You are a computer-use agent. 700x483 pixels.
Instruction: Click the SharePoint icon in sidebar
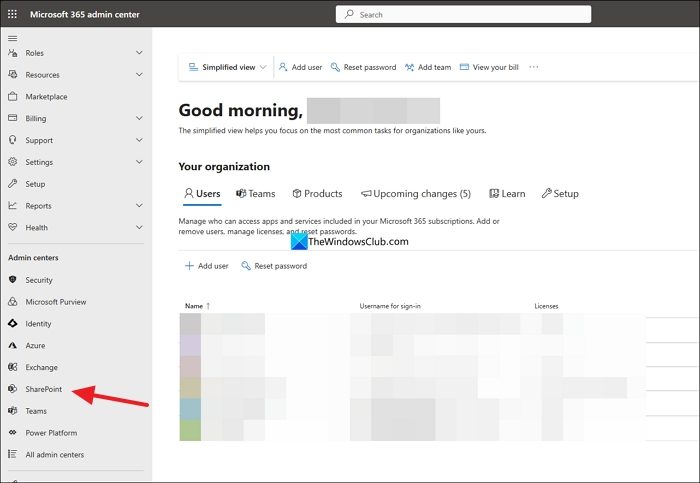point(12,389)
